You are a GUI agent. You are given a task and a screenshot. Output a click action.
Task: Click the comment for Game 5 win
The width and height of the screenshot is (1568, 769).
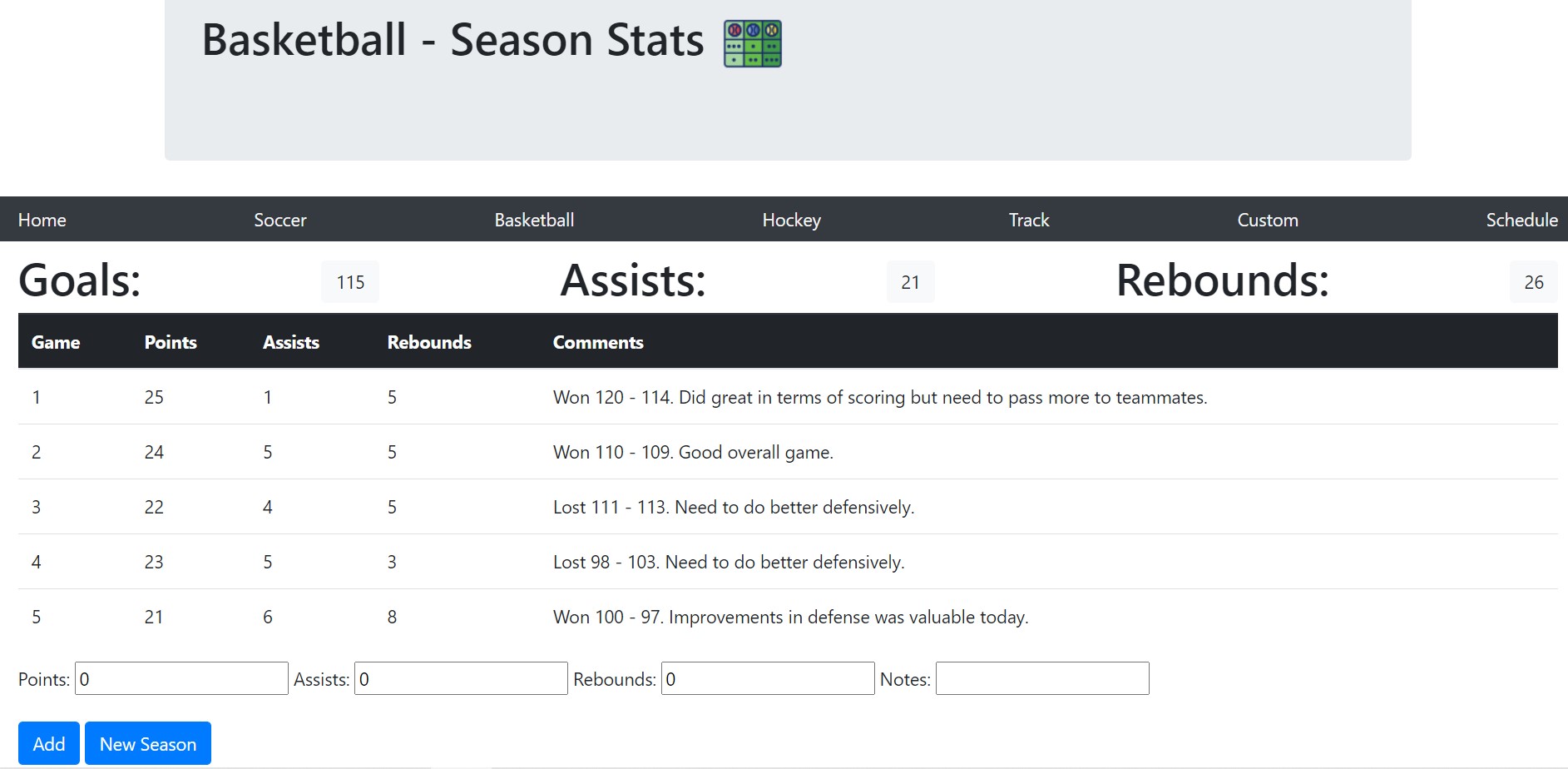coord(790,617)
